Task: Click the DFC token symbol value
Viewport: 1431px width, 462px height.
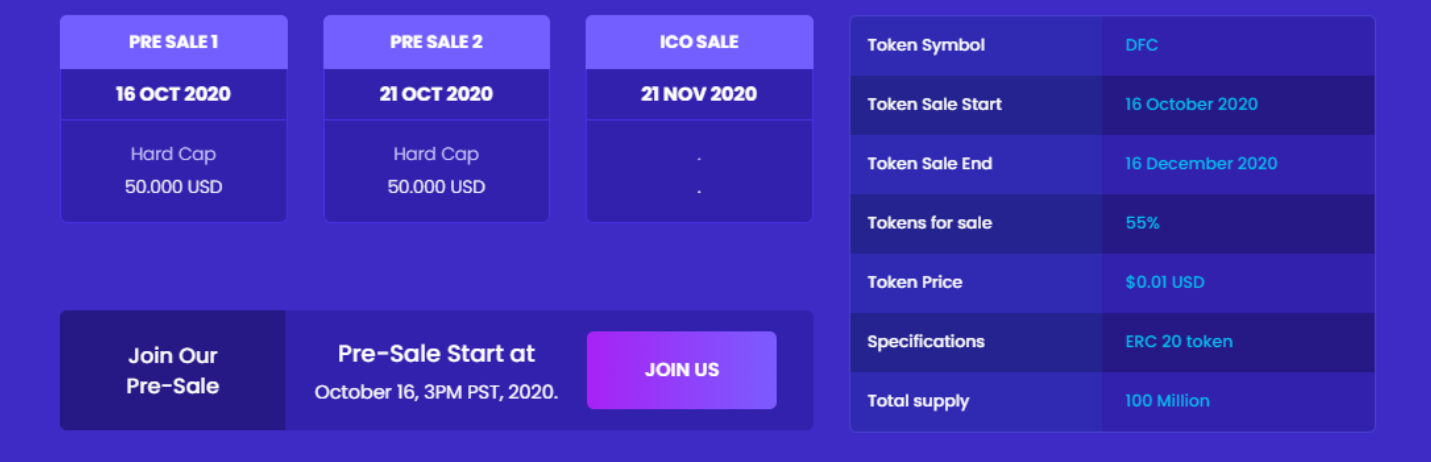Action: pyautogui.click(x=1141, y=45)
